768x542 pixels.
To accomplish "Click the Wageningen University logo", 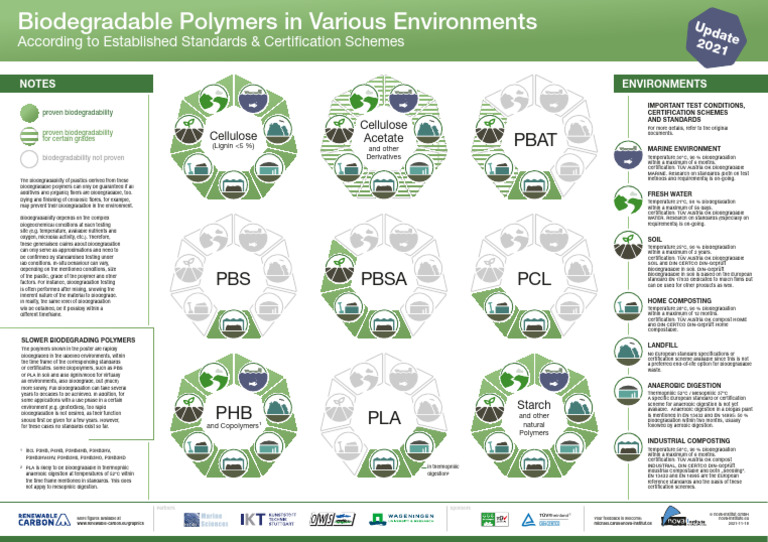I will pos(402,519).
